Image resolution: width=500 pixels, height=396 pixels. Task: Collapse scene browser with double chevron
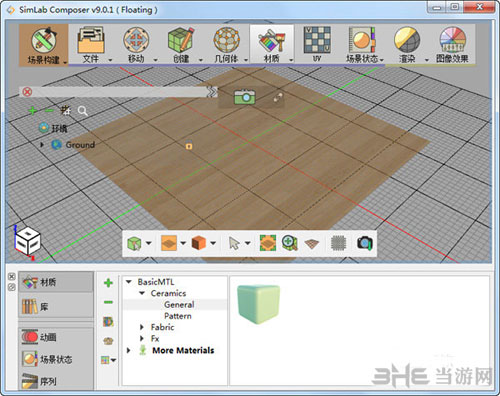pos(212,92)
